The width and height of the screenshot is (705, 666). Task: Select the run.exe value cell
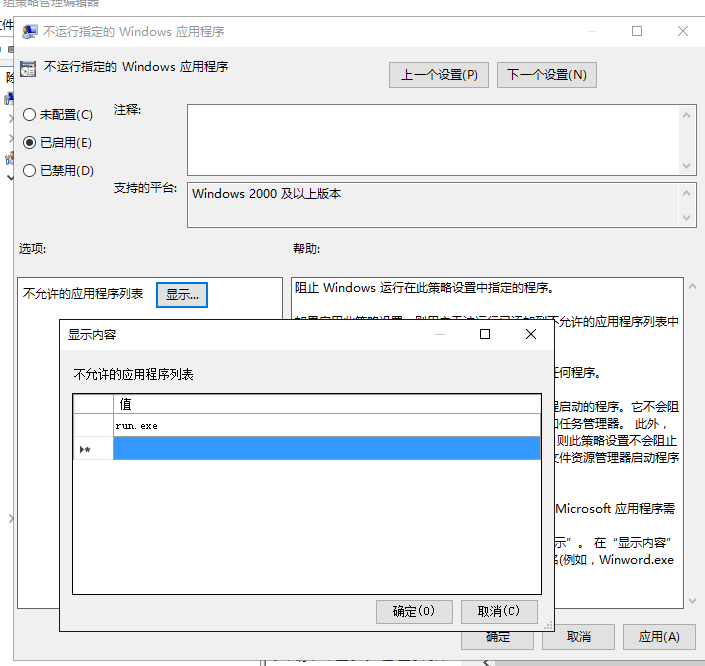327,425
